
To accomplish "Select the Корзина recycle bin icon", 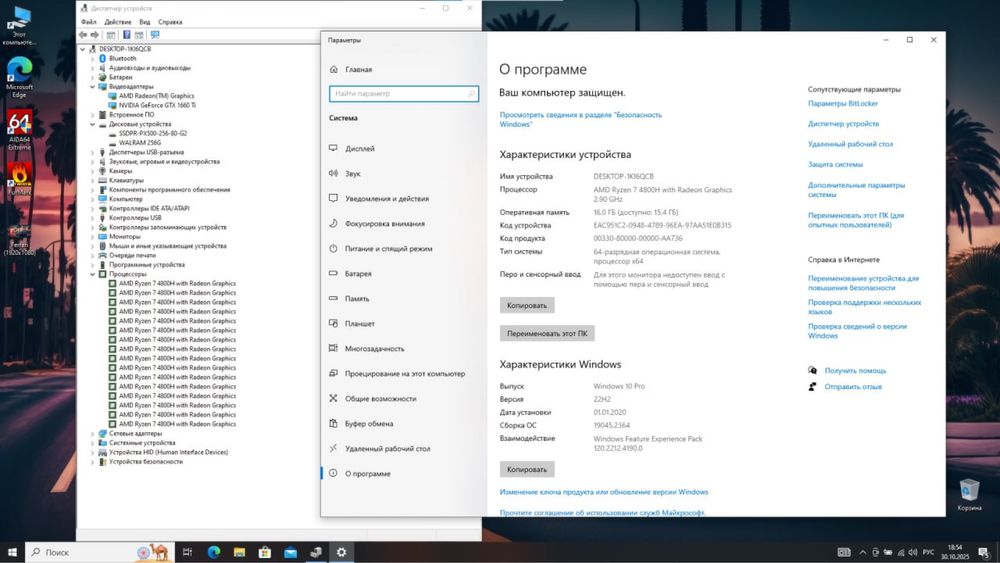I will click(x=969, y=495).
